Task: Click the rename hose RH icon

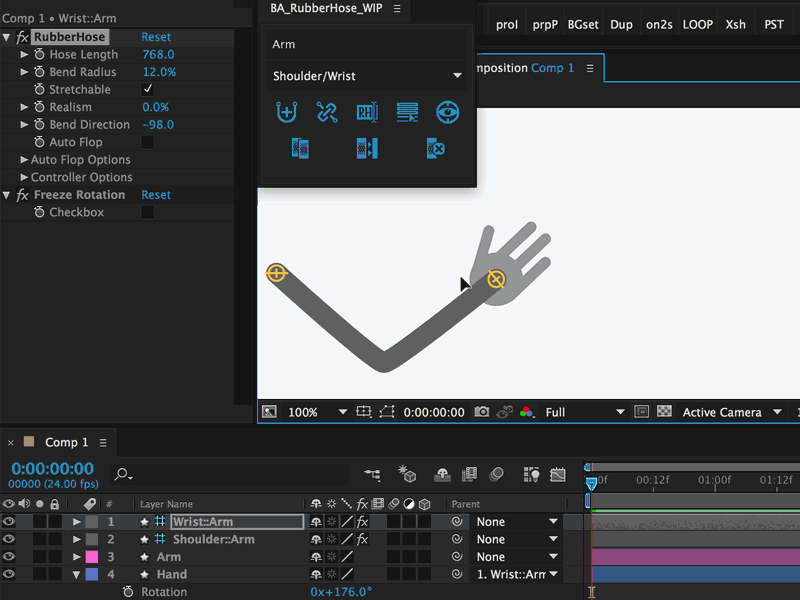Action: (367, 112)
